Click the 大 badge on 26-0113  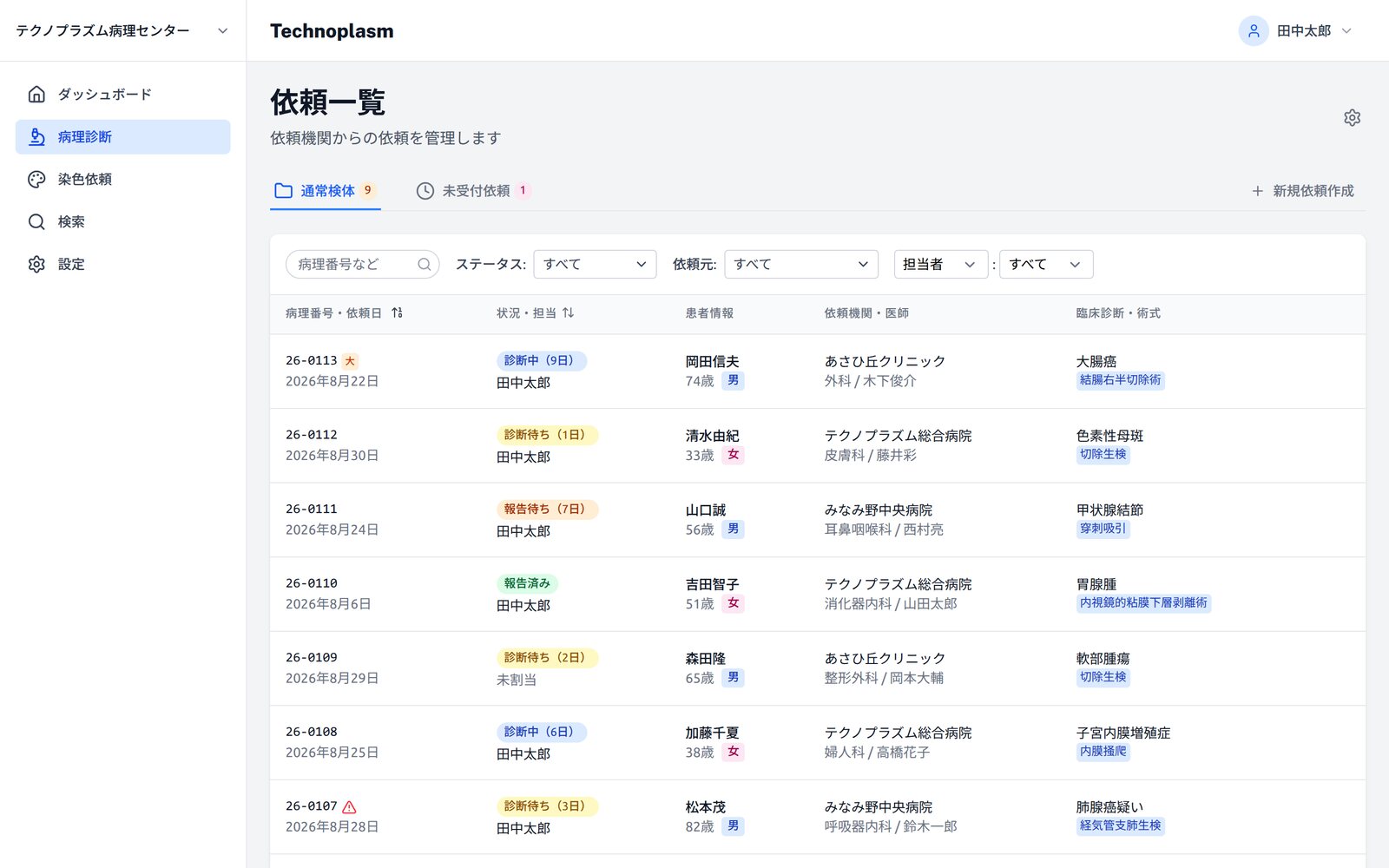350,361
